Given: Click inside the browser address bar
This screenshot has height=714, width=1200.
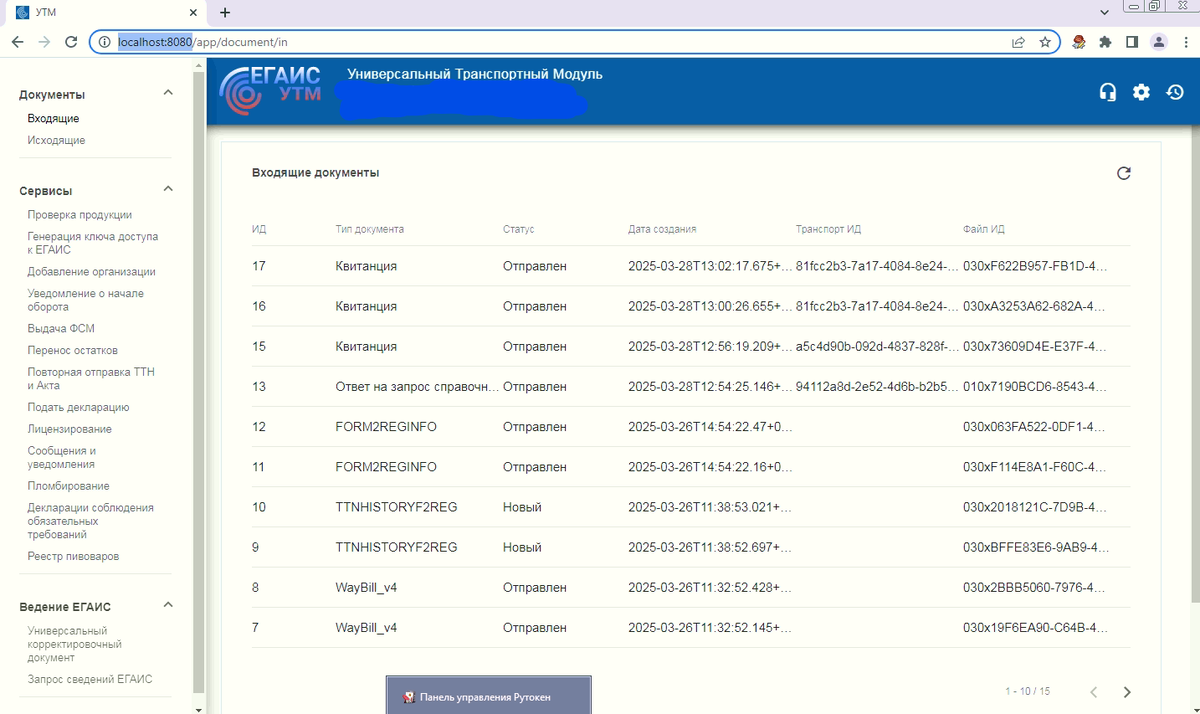Looking at the screenshot, I should pyautogui.click(x=400, y=42).
